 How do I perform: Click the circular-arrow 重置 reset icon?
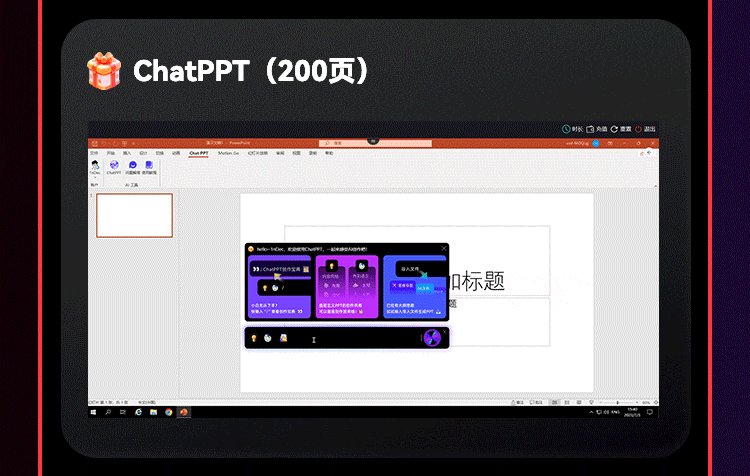coord(614,129)
